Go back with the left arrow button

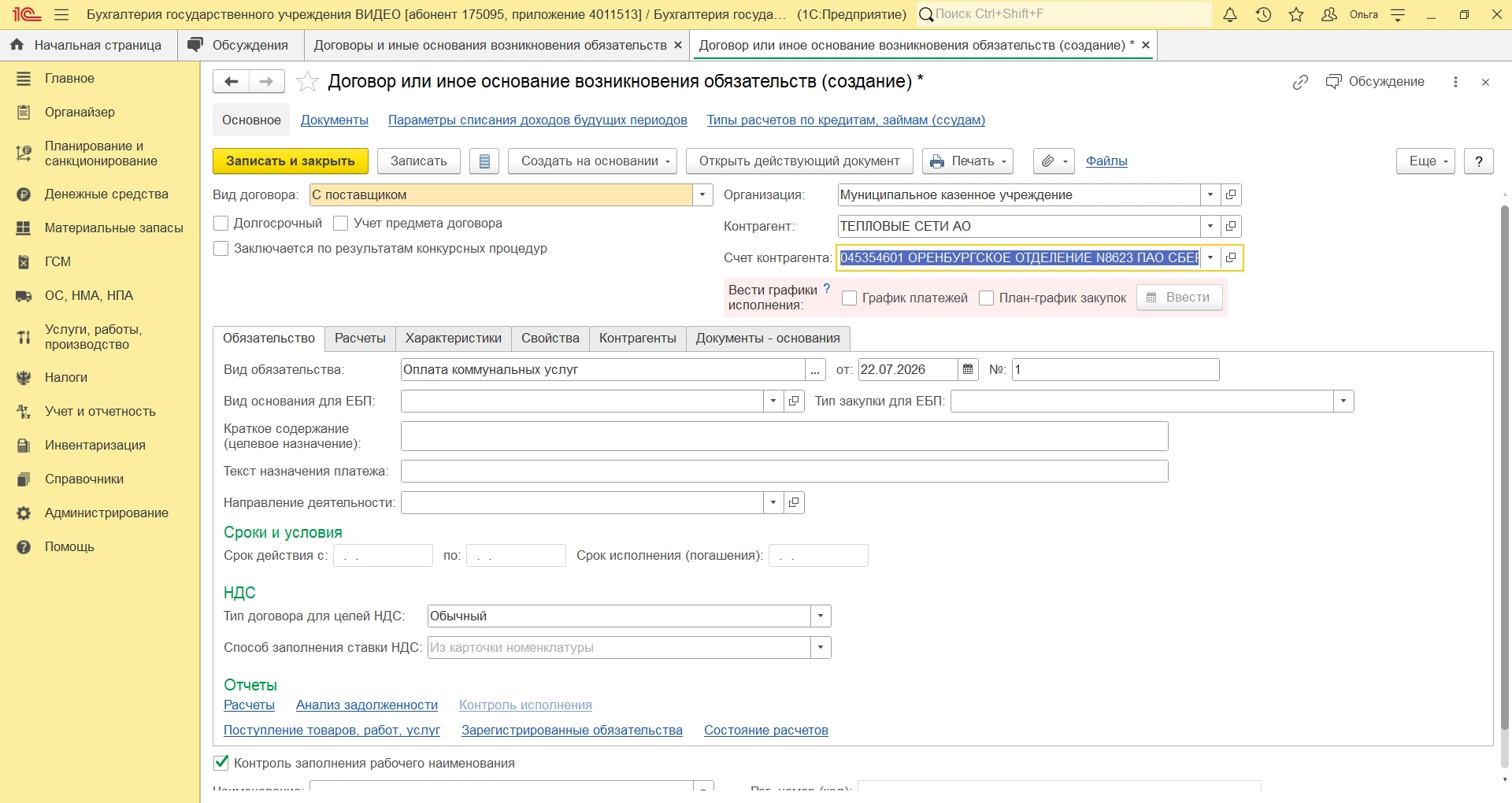tap(231, 81)
